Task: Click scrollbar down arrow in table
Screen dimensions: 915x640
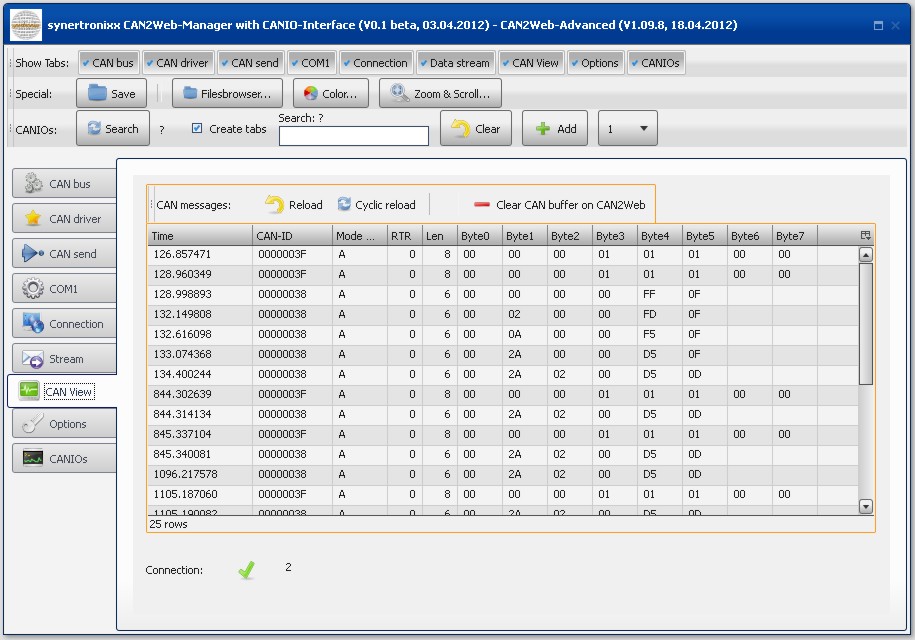Action: point(866,507)
